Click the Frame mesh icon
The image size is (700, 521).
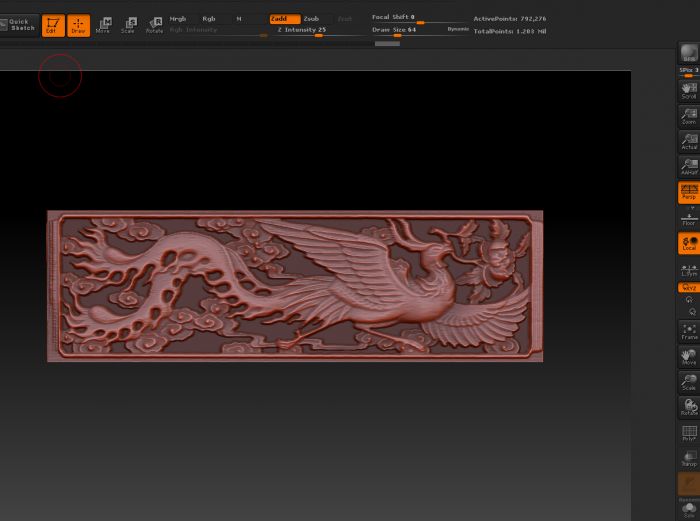(x=689, y=332)
